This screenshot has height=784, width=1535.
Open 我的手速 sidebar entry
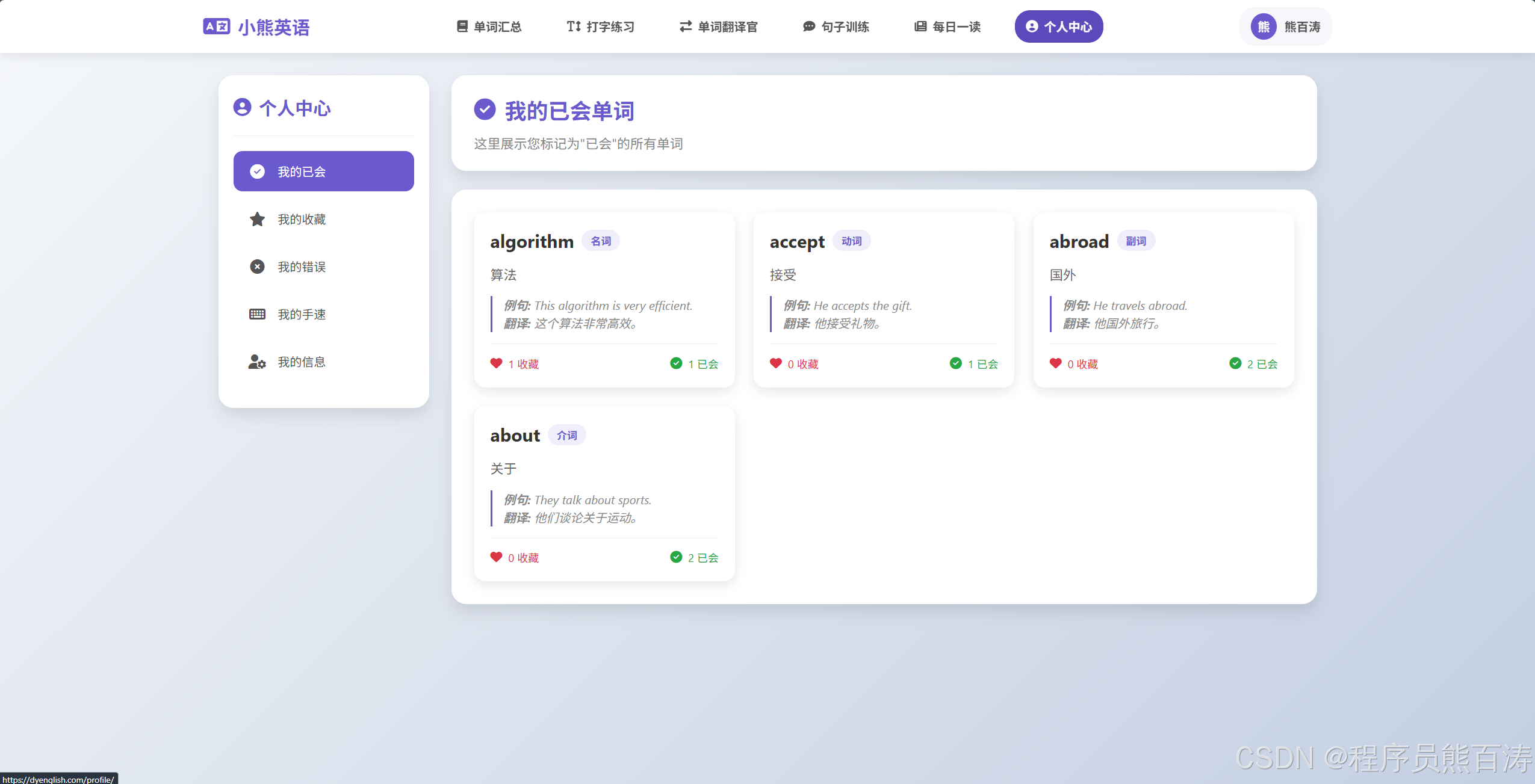(x=324, y=314)
